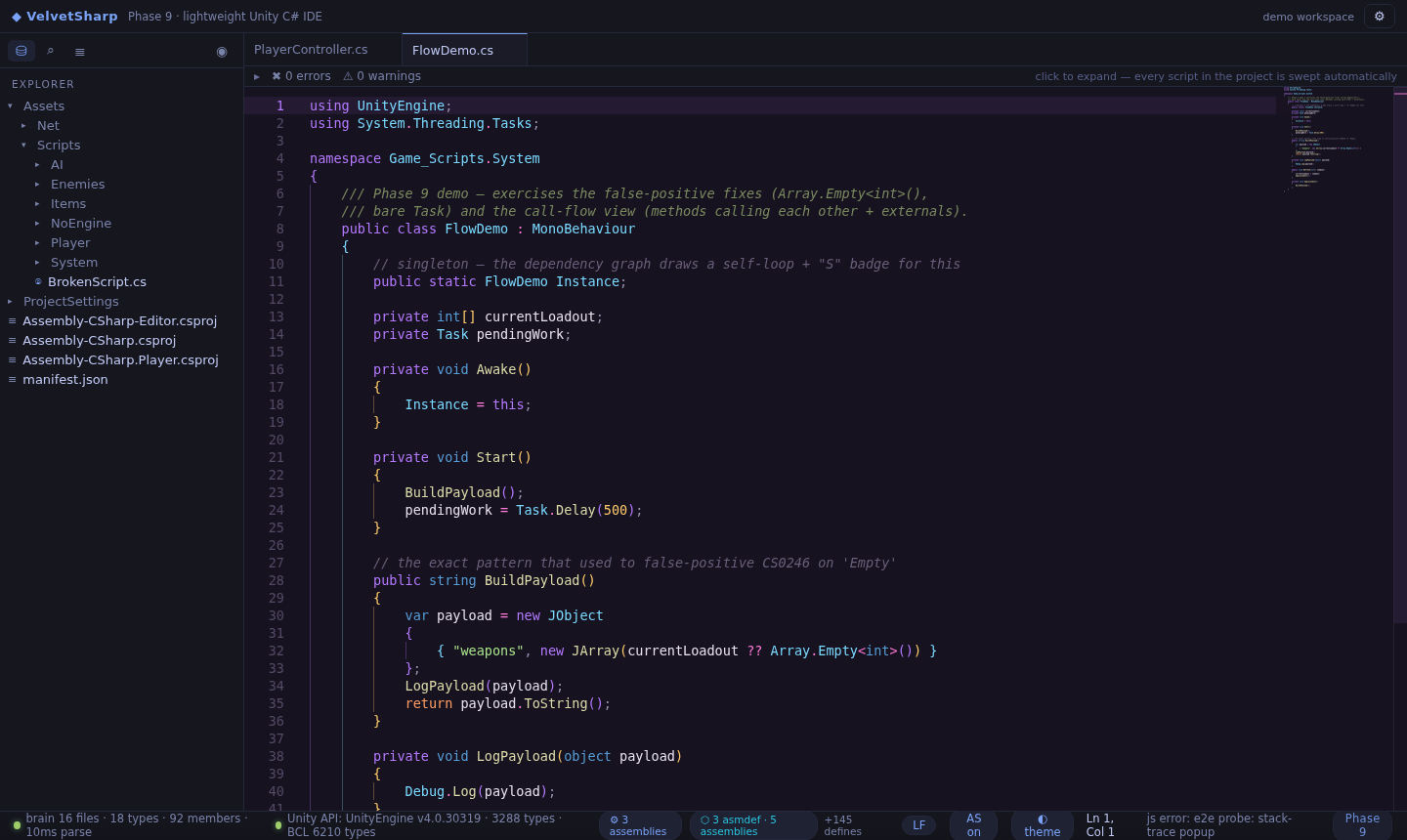Open the outline list icon panel
Viewport: 1407px width, 840px height.
pos(80,51)
